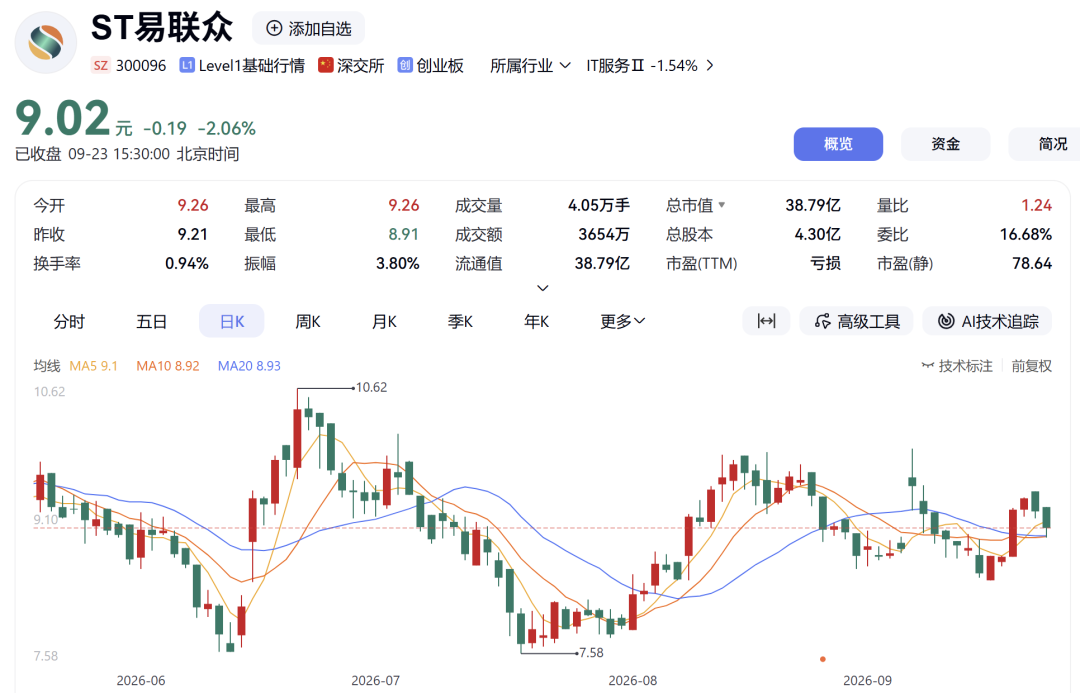
Task: Click the orange event dot on the chart
Action: [x=822, y=659]
